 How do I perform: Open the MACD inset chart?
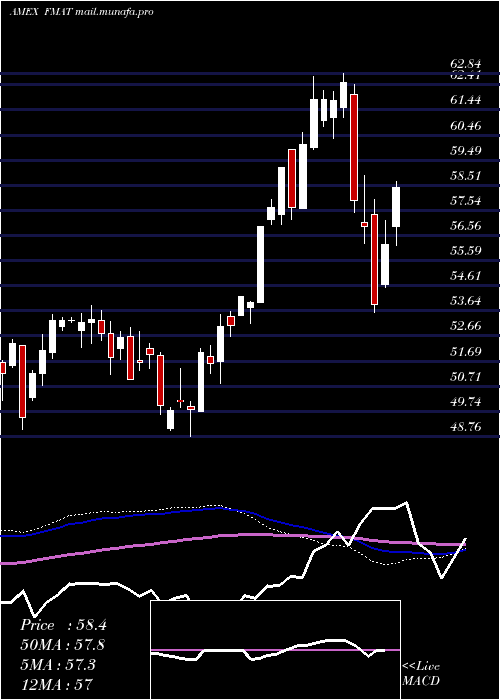click(x=275, y=650)
